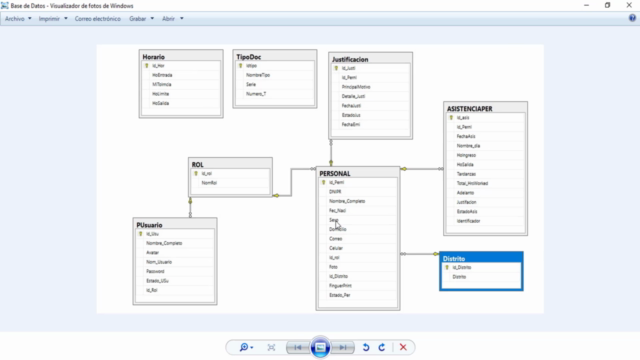Click the key icon in ASISTENCIAPER table
The image size is (640, 360).
pos(451,118)
